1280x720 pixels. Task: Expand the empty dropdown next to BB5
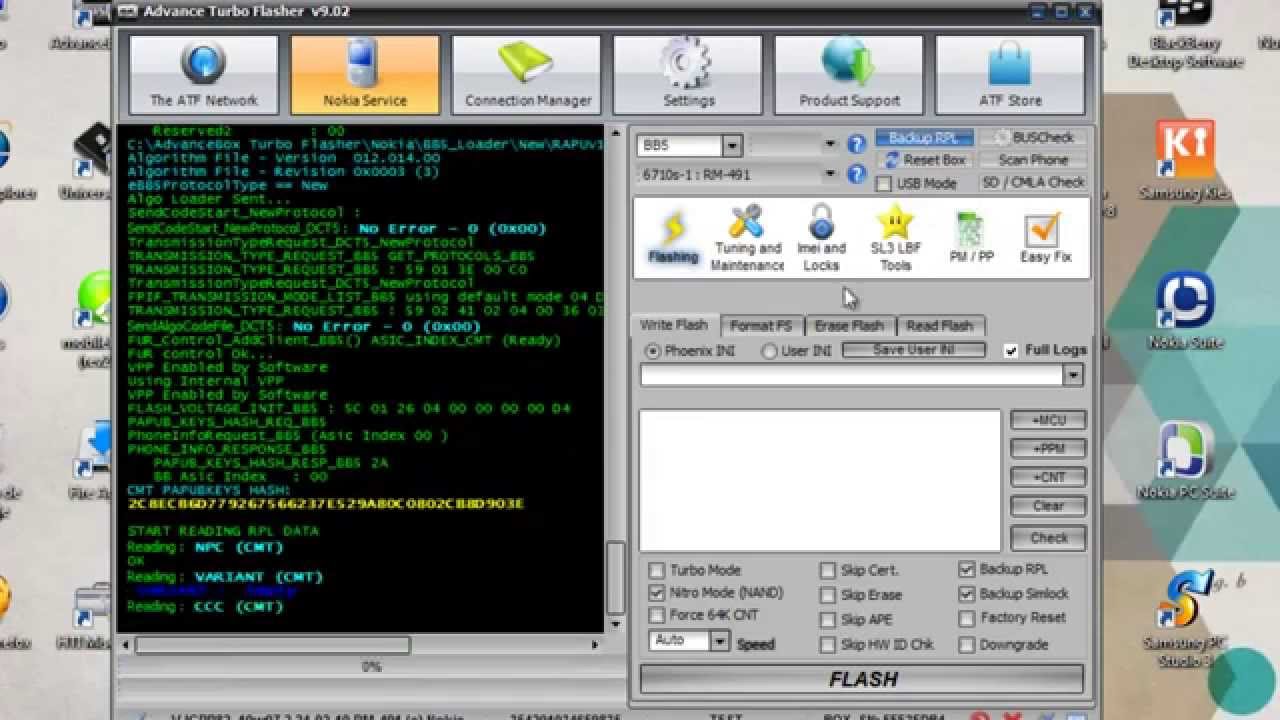tap(830, 146)
